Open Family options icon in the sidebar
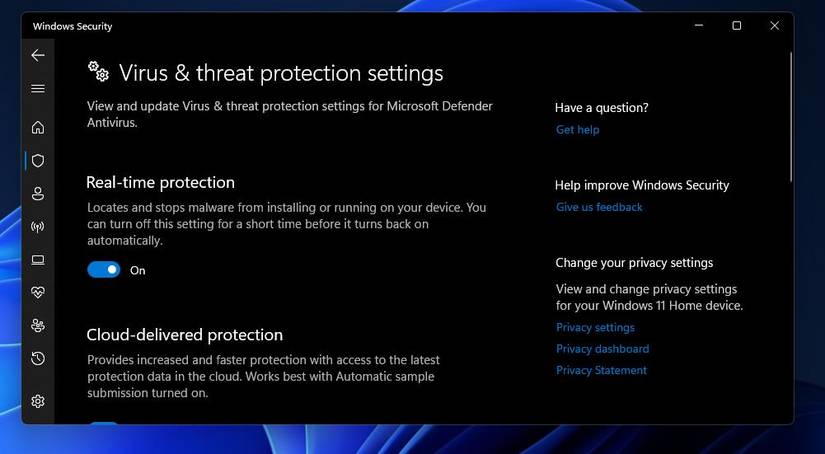 [x=38, y=325]
